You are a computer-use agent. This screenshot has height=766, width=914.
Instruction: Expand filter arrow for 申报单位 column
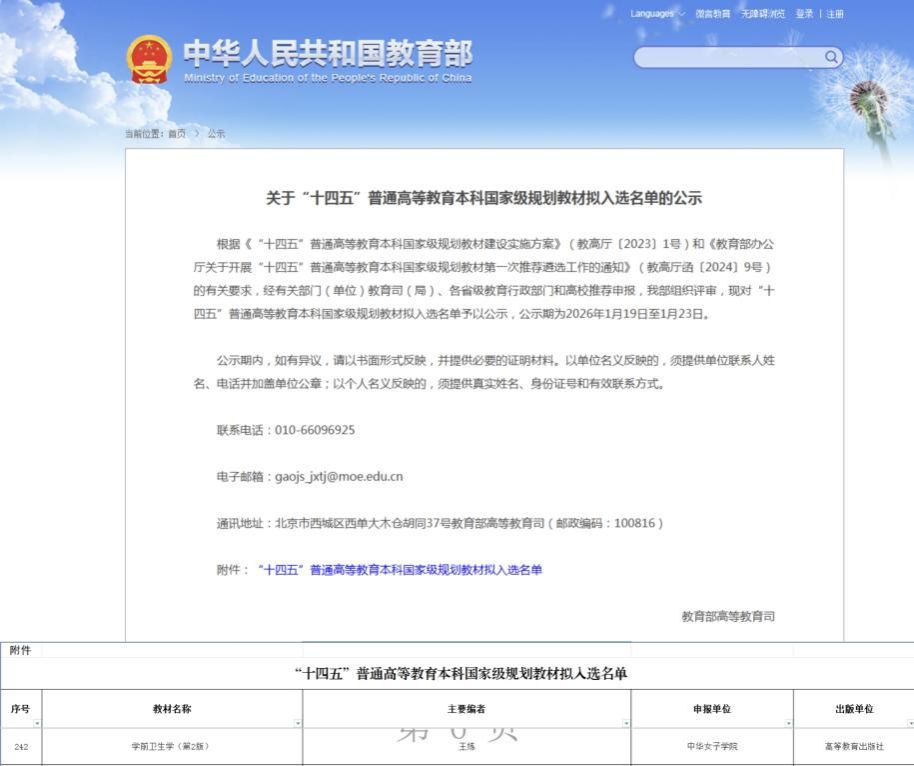pyautogui.click(x=788, y=723)
